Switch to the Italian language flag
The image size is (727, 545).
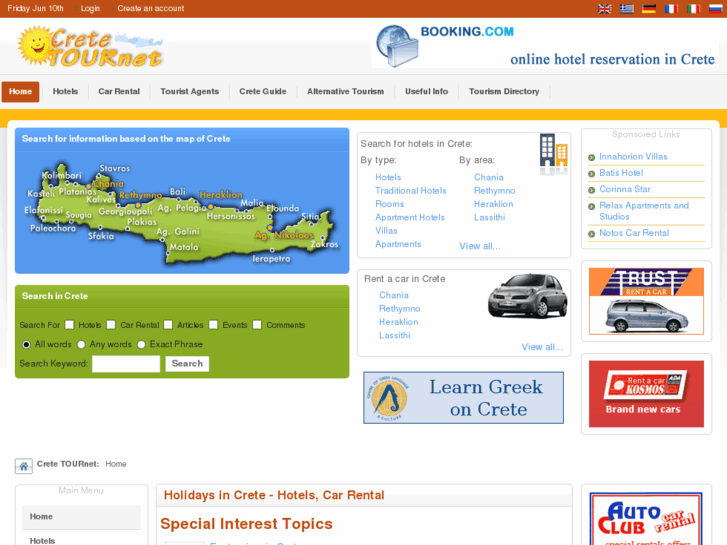693,8
